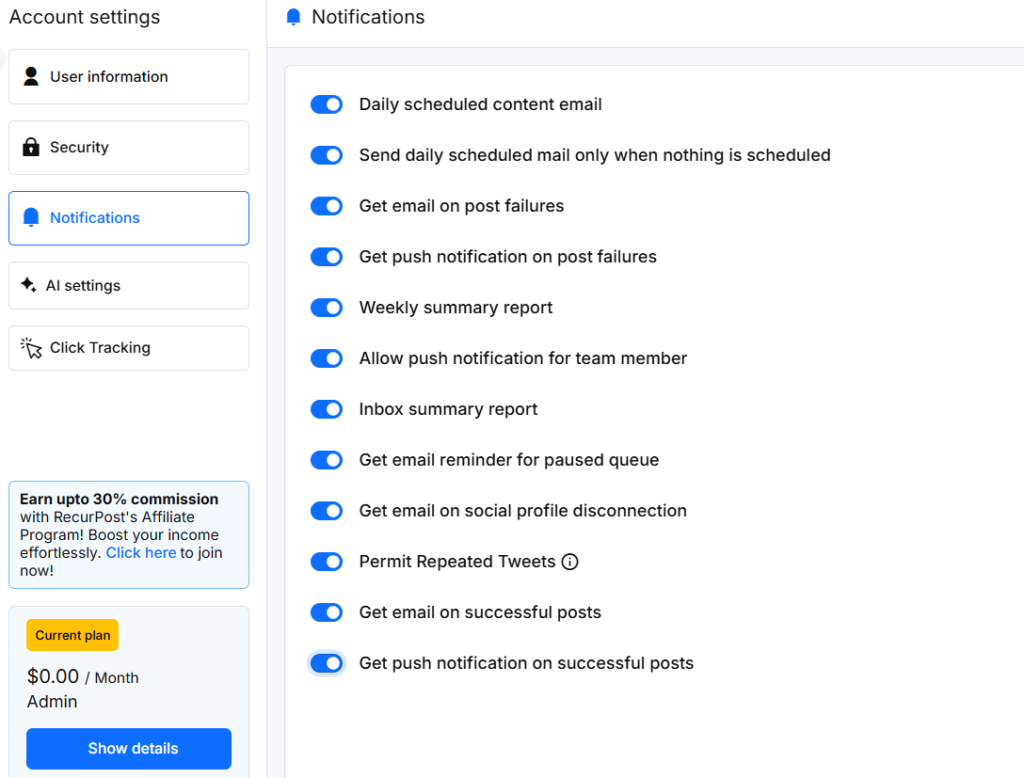The image size is (1024, 778).
Task: Toggle off email on post failures
Action: 326,206
